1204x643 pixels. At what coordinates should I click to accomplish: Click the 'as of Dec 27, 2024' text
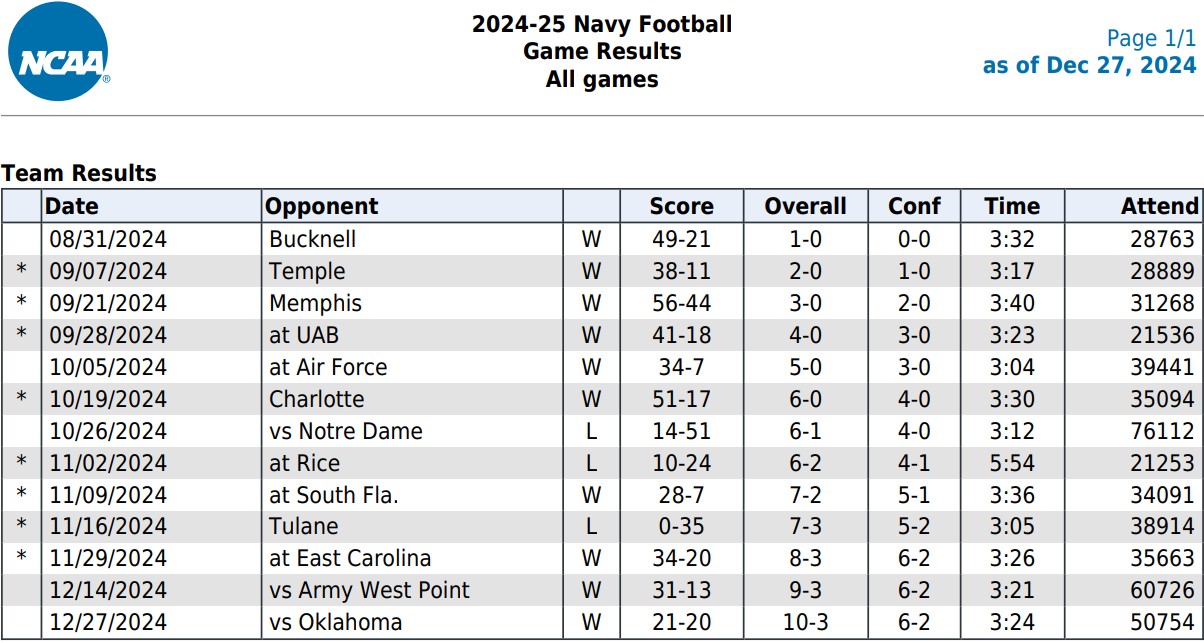tap(1089, 66)
